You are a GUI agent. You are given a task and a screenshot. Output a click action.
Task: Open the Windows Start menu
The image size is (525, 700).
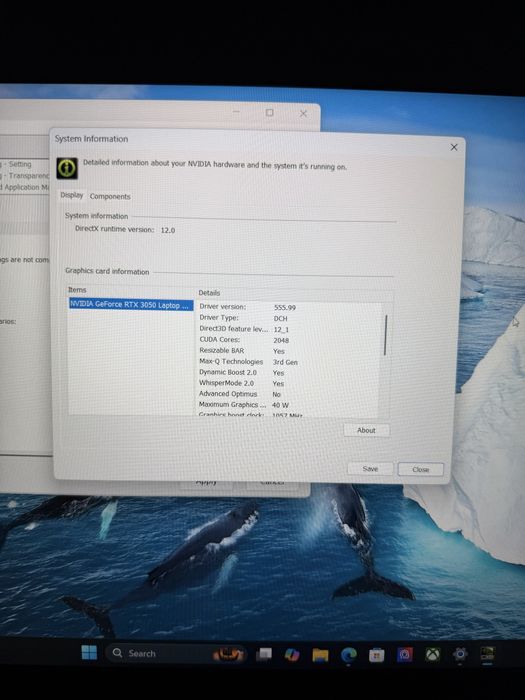(89, 652)
